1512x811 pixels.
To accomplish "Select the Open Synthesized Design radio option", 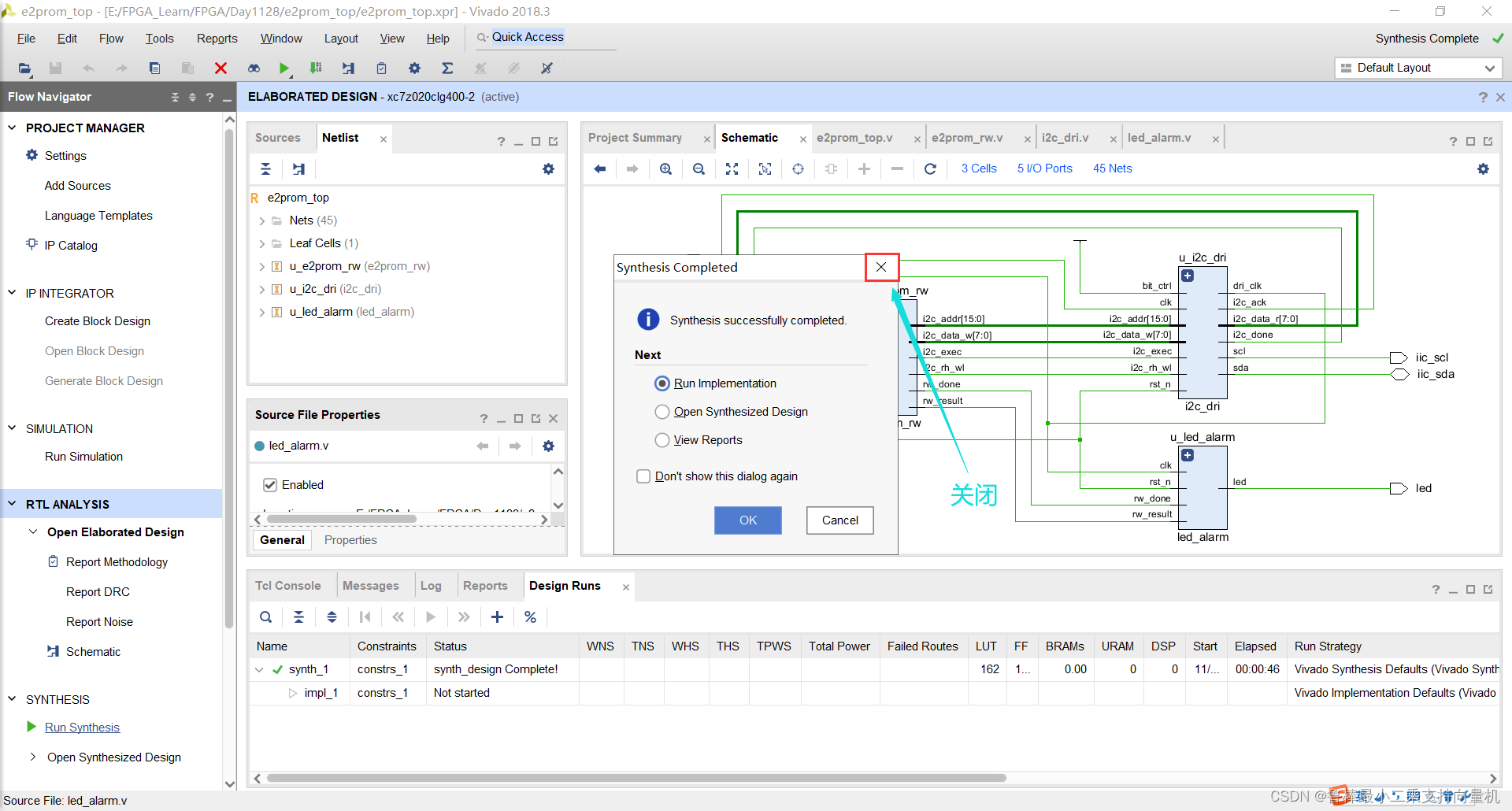I will point(662,412).
